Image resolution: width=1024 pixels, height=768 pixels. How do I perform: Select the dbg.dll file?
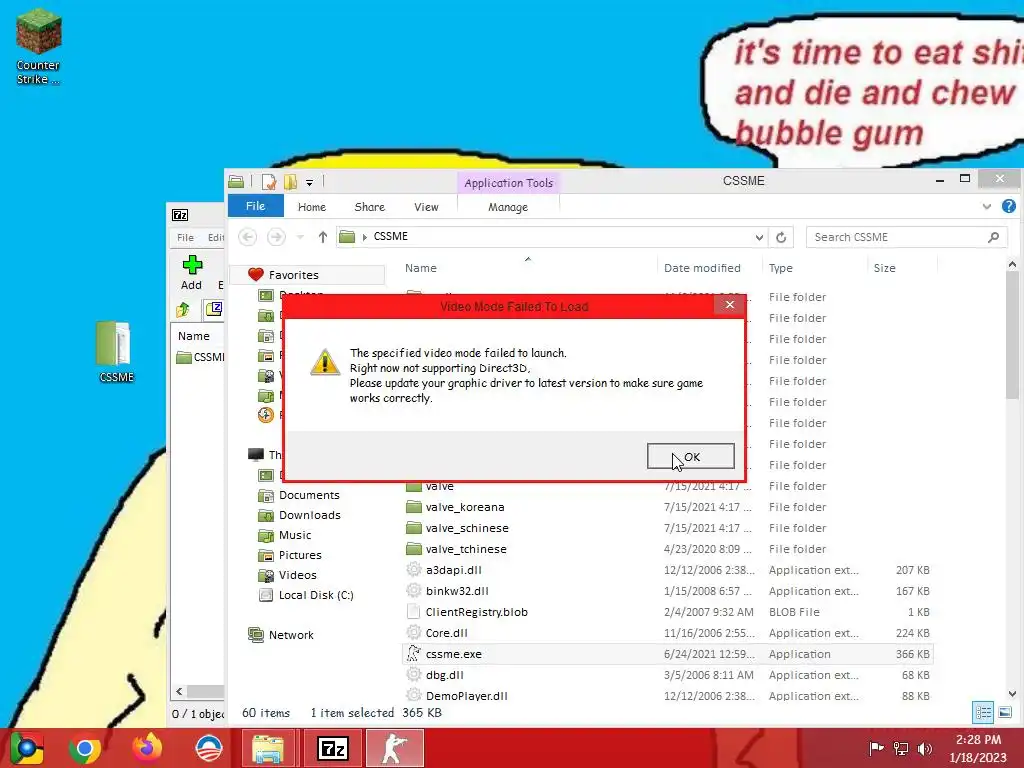444,675
